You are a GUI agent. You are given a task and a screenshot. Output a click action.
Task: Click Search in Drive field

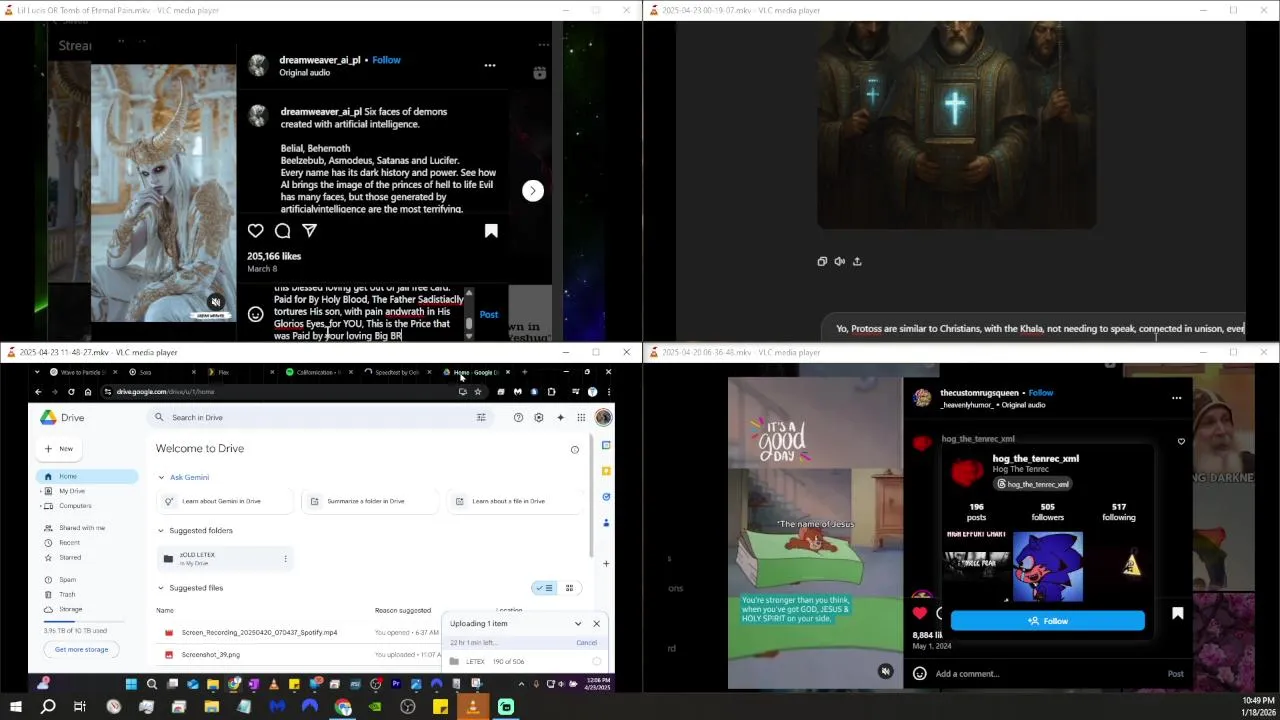(318, 418)
